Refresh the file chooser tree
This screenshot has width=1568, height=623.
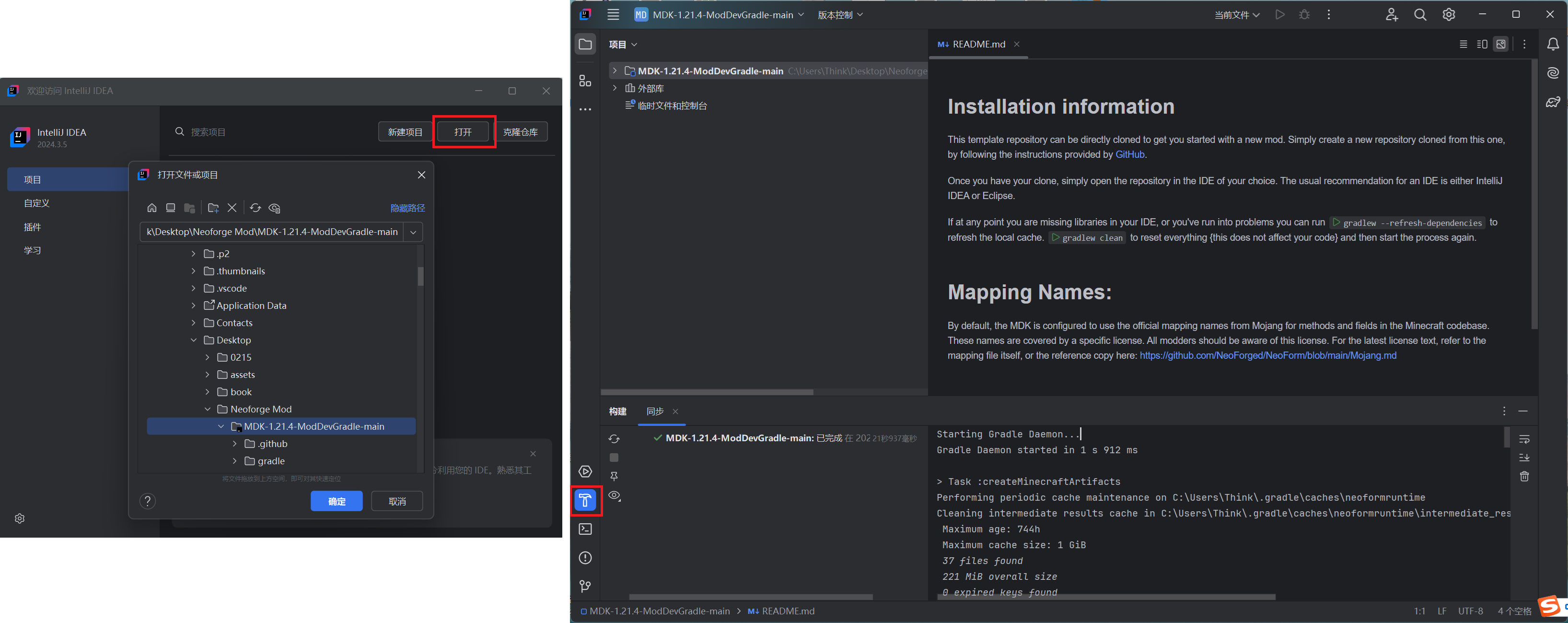(x=255, y=208)
